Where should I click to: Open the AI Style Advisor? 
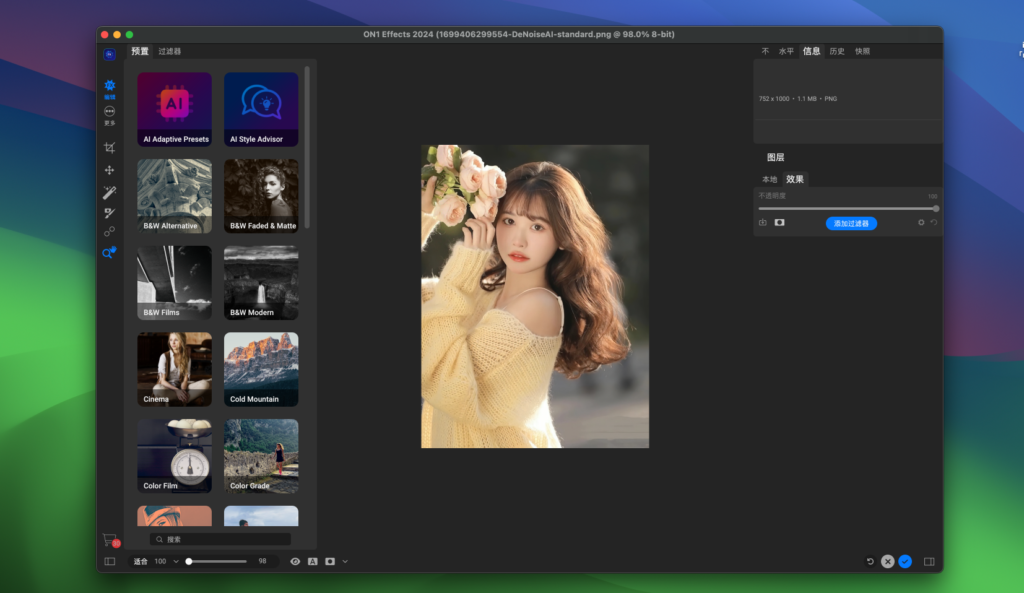click(260, 109)
